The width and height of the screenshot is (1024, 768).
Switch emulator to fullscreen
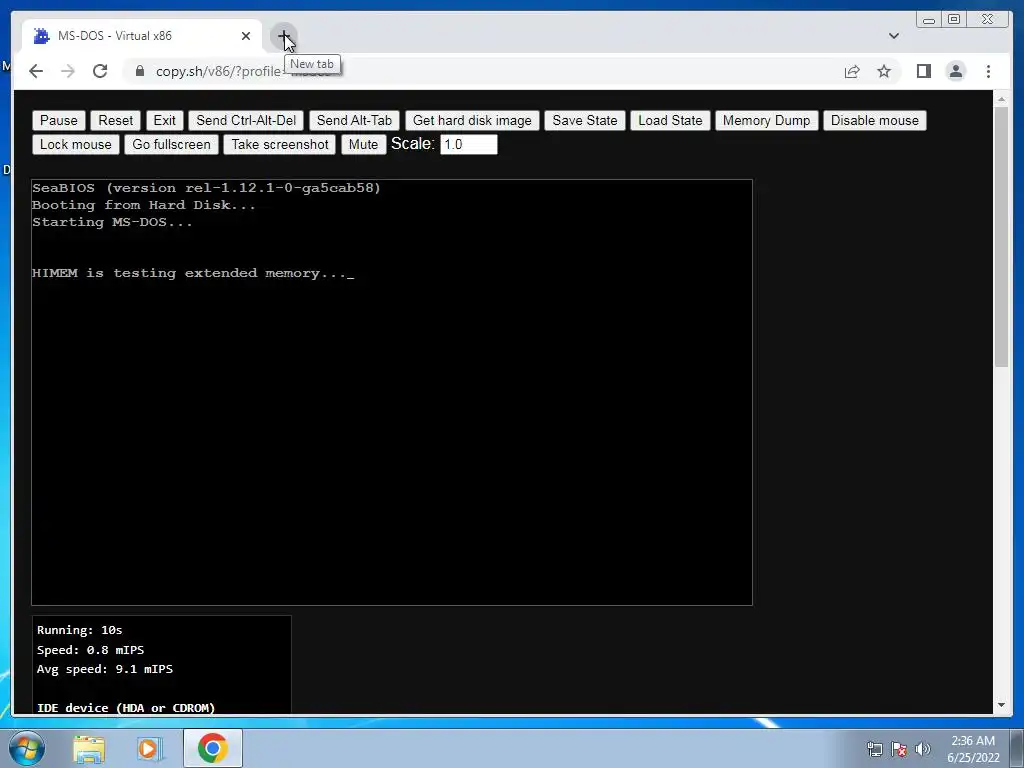pos(171,144)
